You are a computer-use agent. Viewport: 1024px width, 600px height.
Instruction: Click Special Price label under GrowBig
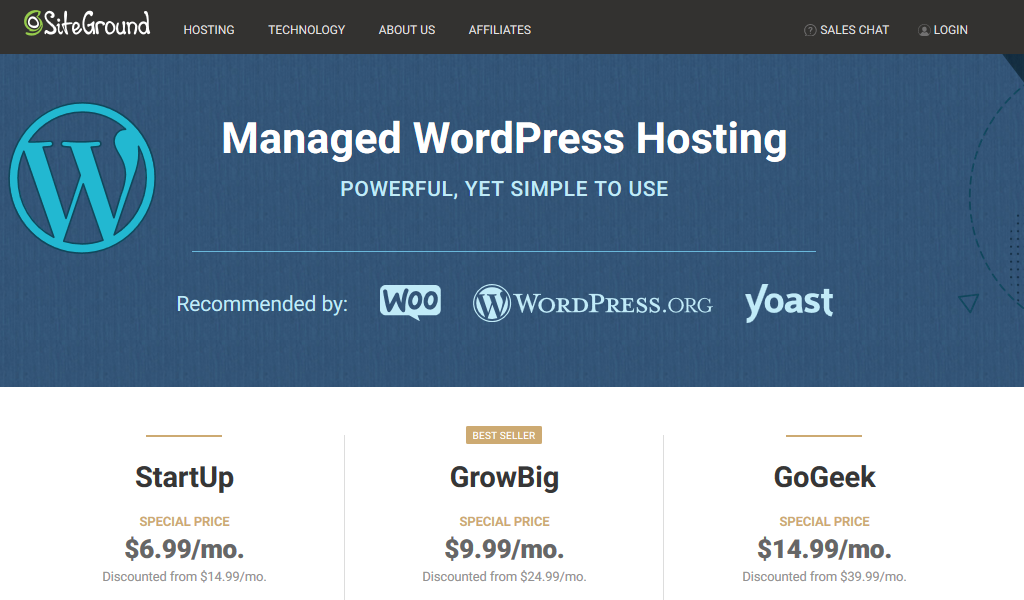[x=504, y=522]
